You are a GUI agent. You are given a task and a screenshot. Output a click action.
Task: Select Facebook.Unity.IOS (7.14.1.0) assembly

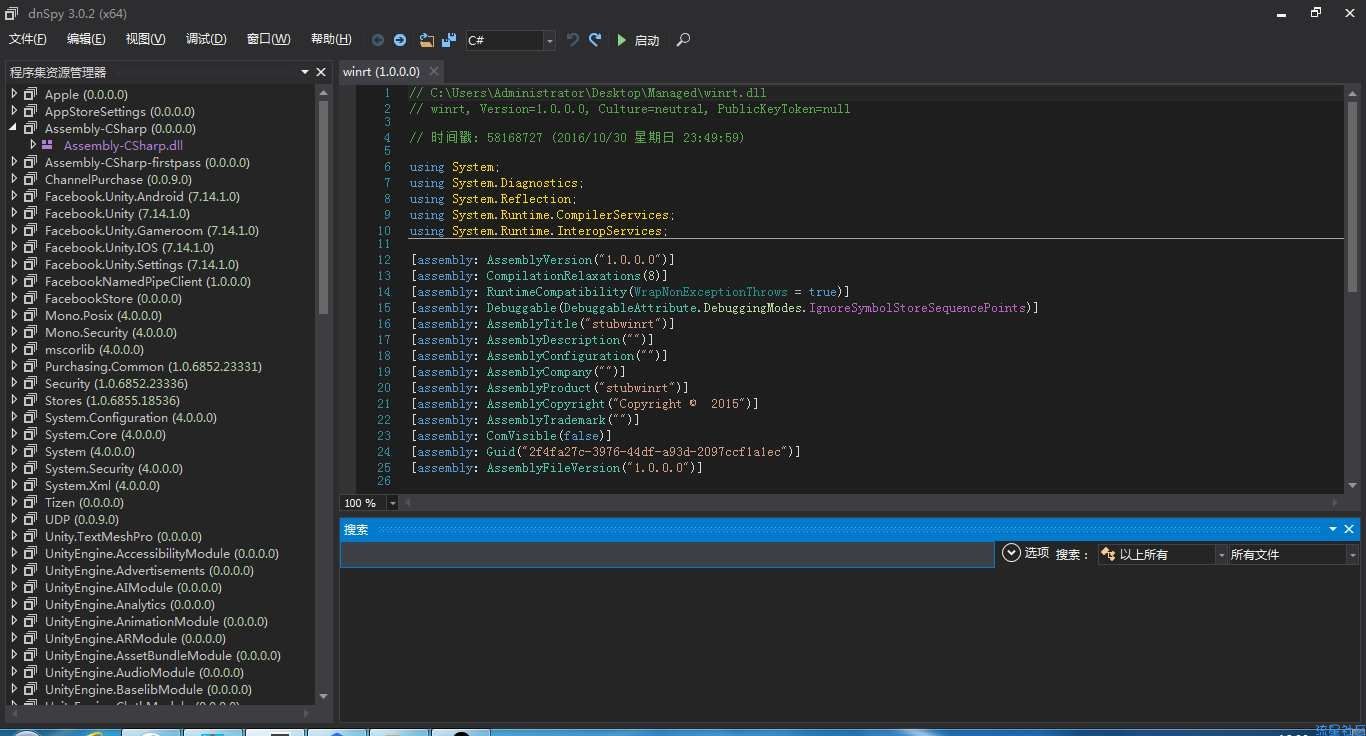click(x=129, y=247)
